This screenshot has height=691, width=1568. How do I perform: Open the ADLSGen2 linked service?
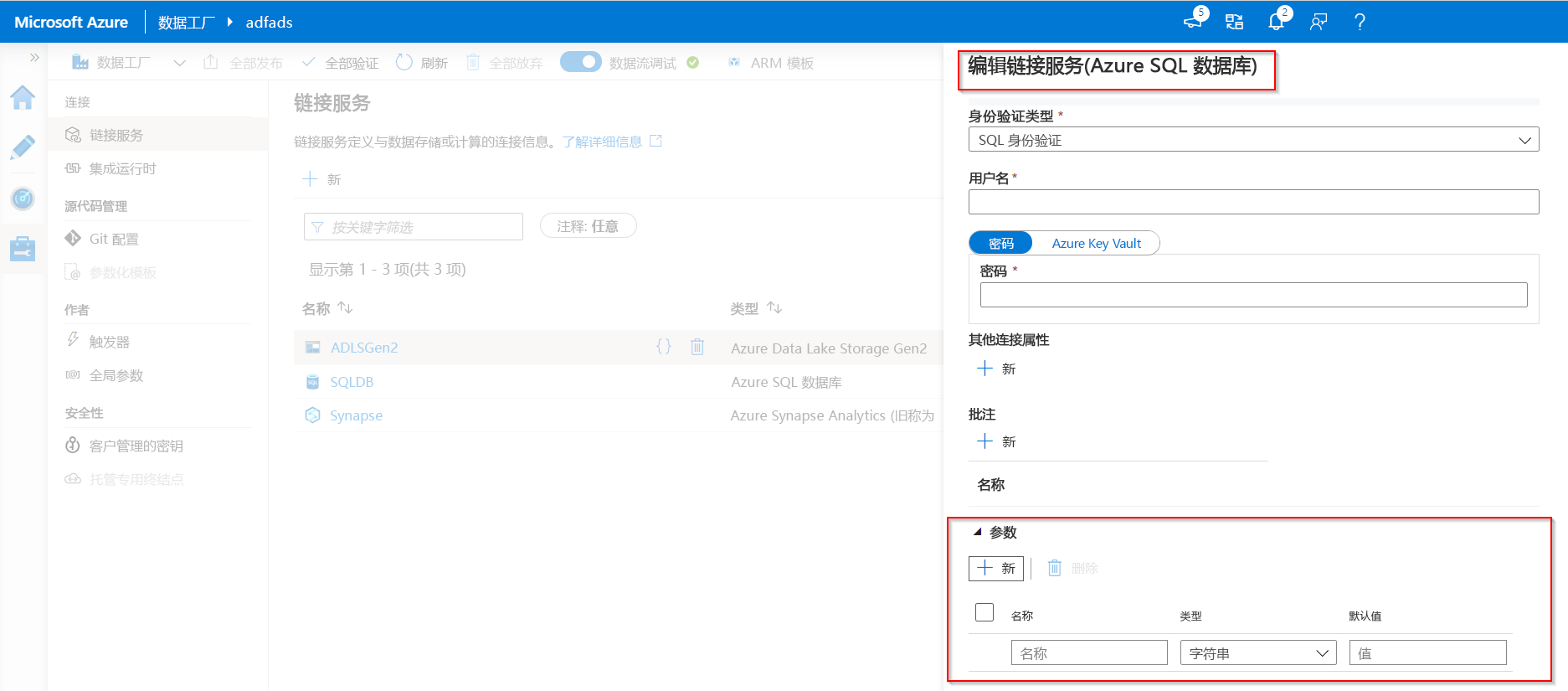364,348
